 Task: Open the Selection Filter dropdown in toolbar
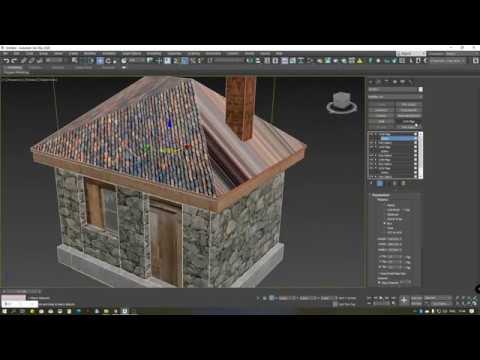point(54,61)
